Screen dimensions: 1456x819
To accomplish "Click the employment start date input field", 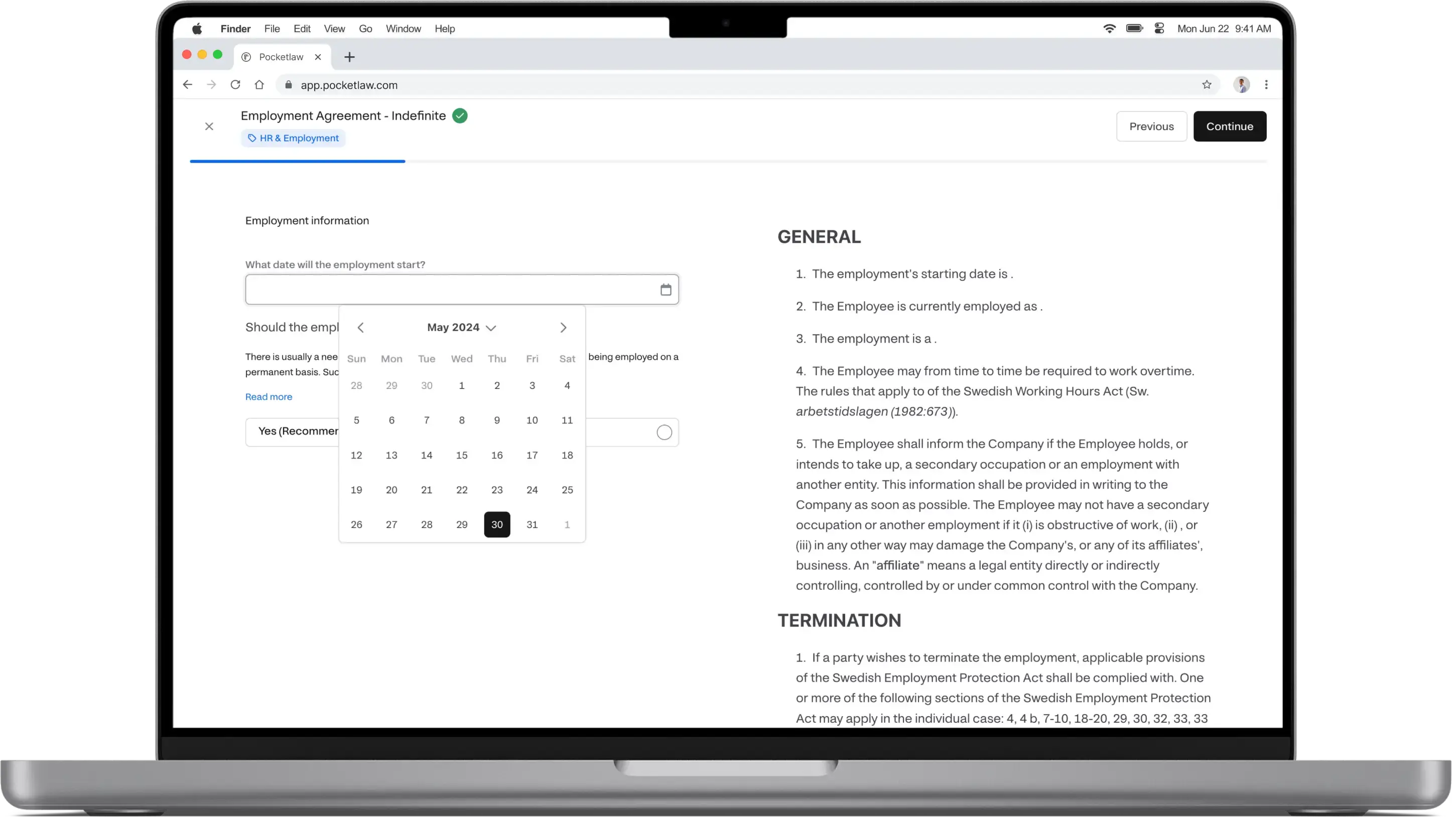I will pos(461,289).
